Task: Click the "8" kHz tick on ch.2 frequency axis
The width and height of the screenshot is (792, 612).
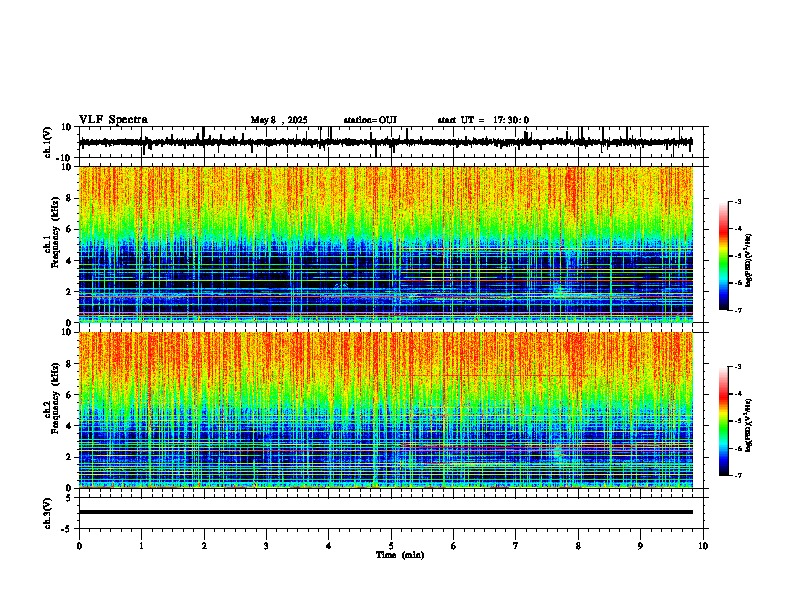Action: (x=69, y=364)
